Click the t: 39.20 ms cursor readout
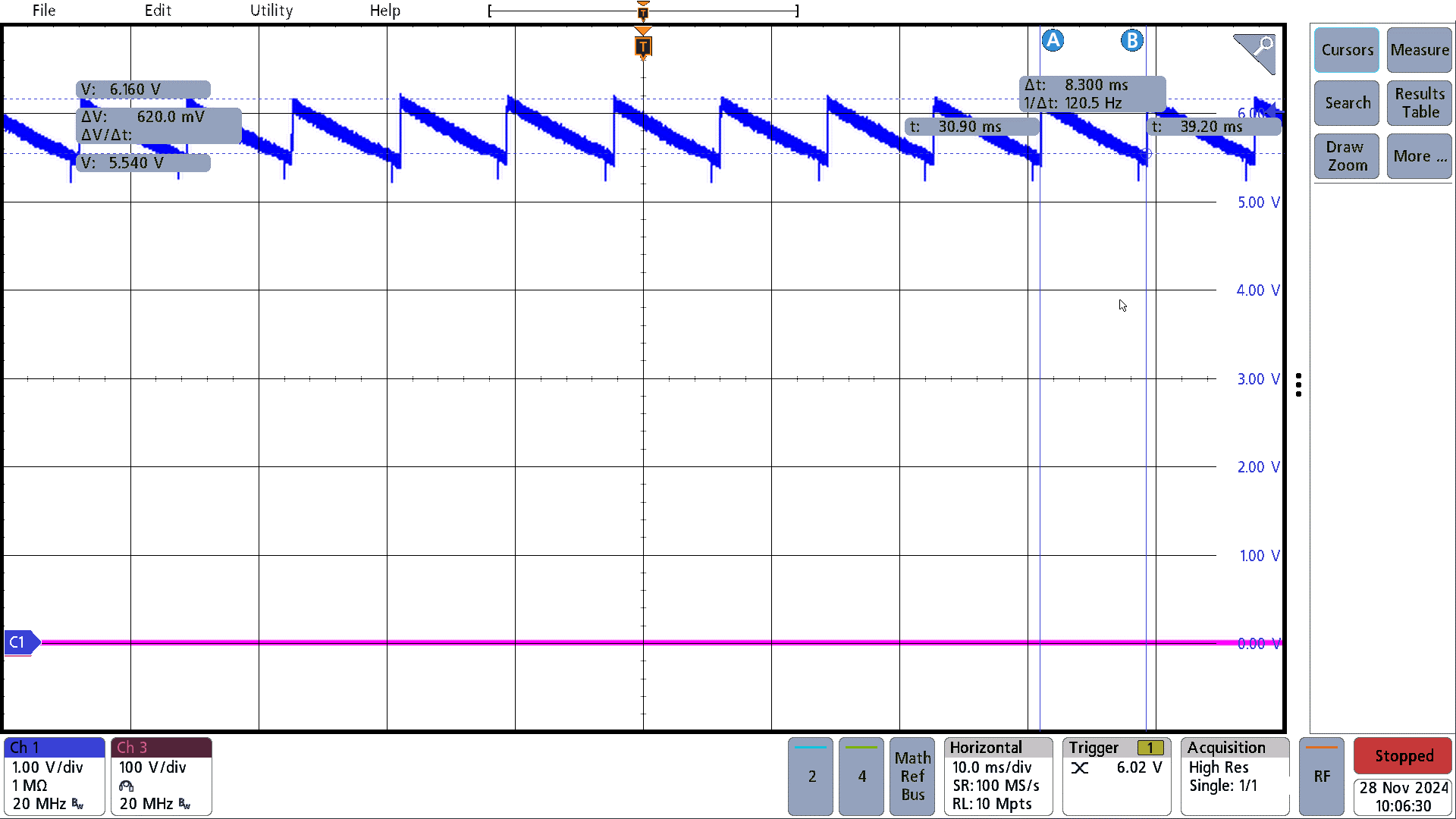 point(1215,127)
